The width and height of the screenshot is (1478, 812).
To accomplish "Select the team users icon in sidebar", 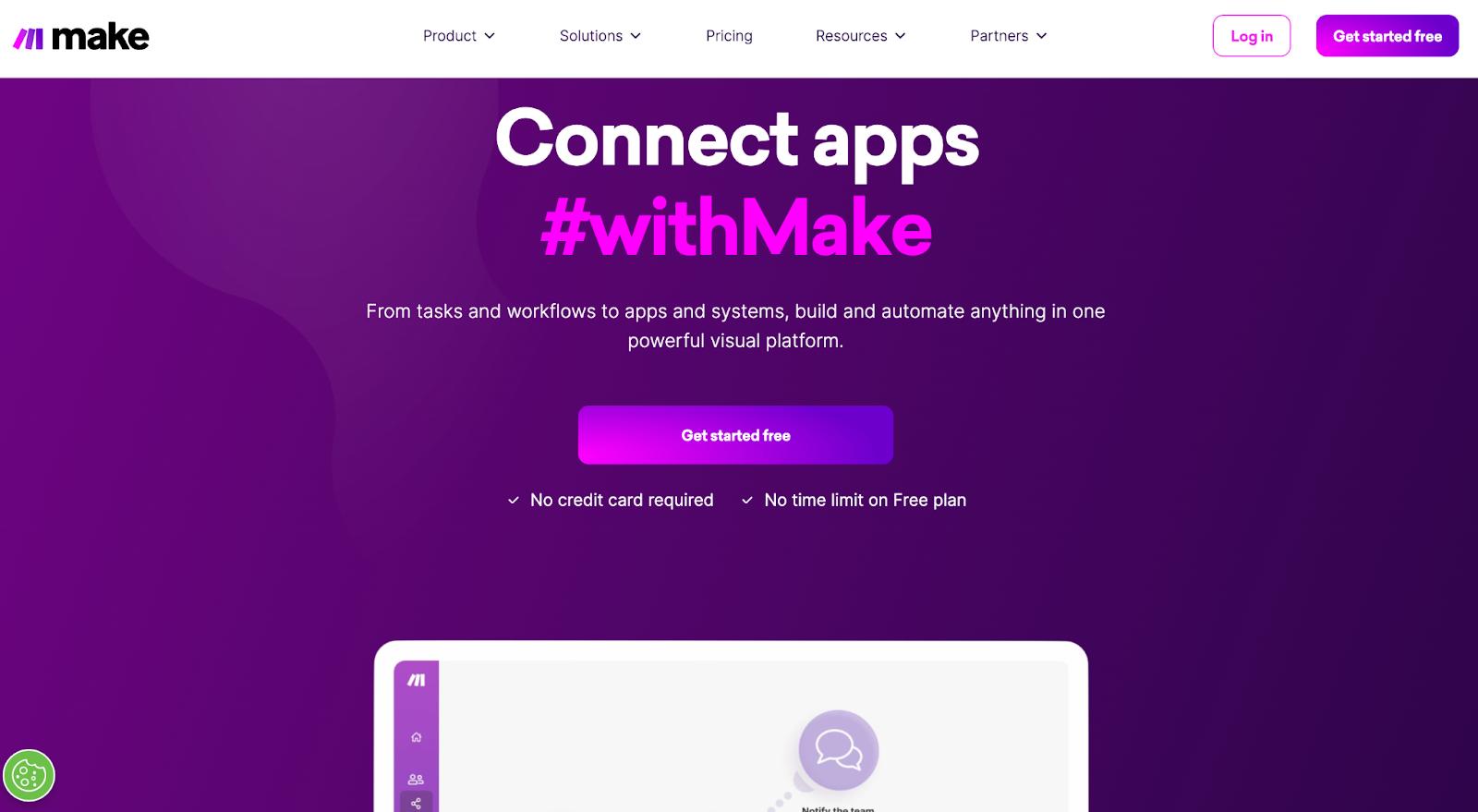I will coord(417,779).
